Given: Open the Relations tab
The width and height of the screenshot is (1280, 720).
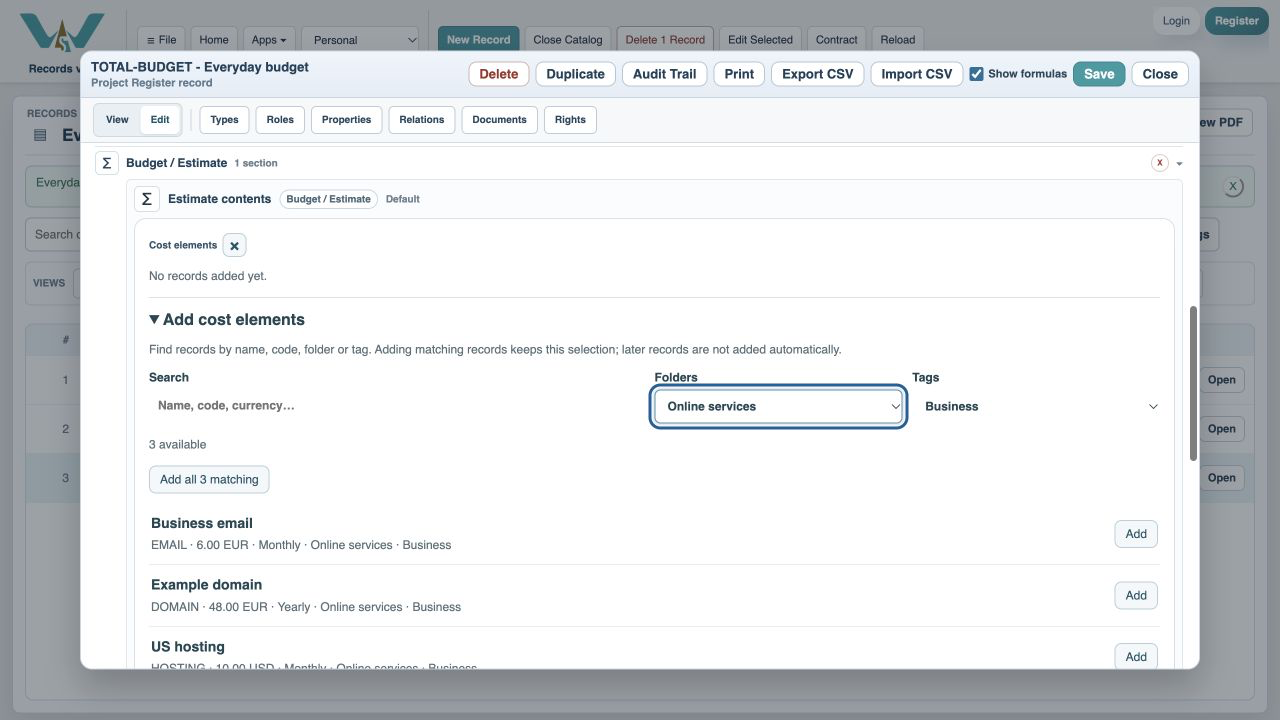Looking at the screenshot, I should pyautogui.click(x=422, y=120).
